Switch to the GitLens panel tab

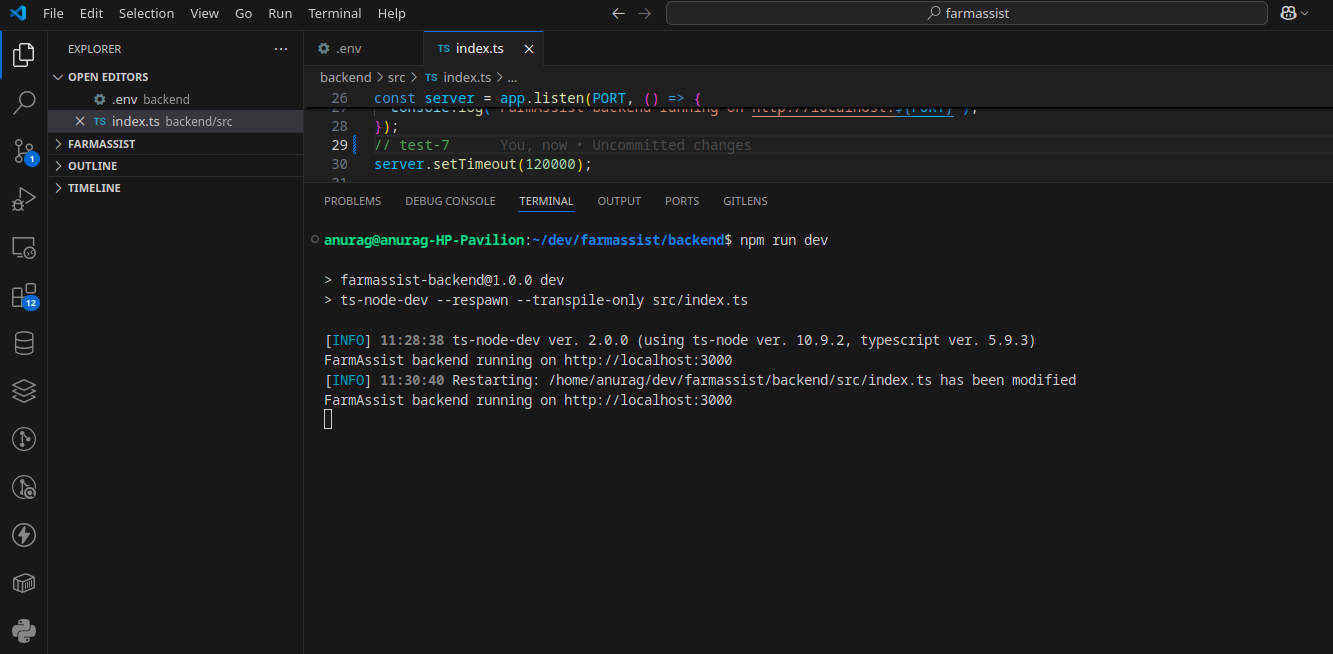745,201
